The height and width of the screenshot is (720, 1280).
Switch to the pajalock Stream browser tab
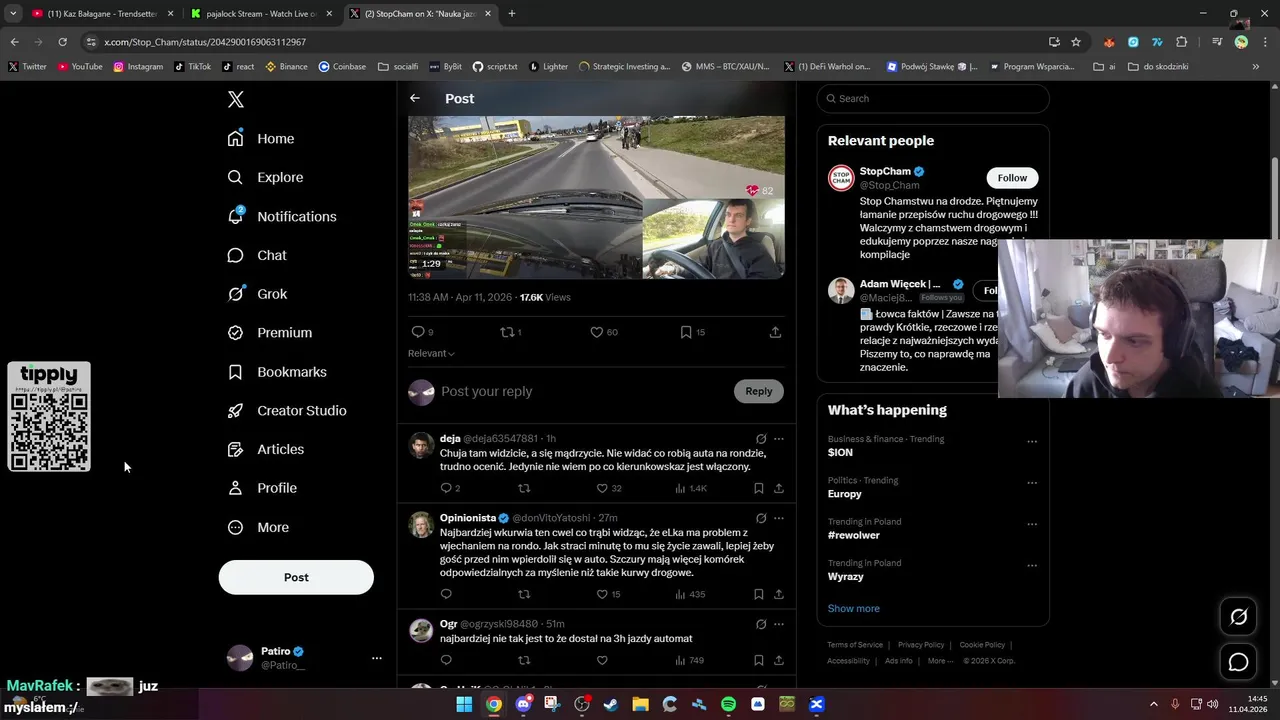(262, 14)
